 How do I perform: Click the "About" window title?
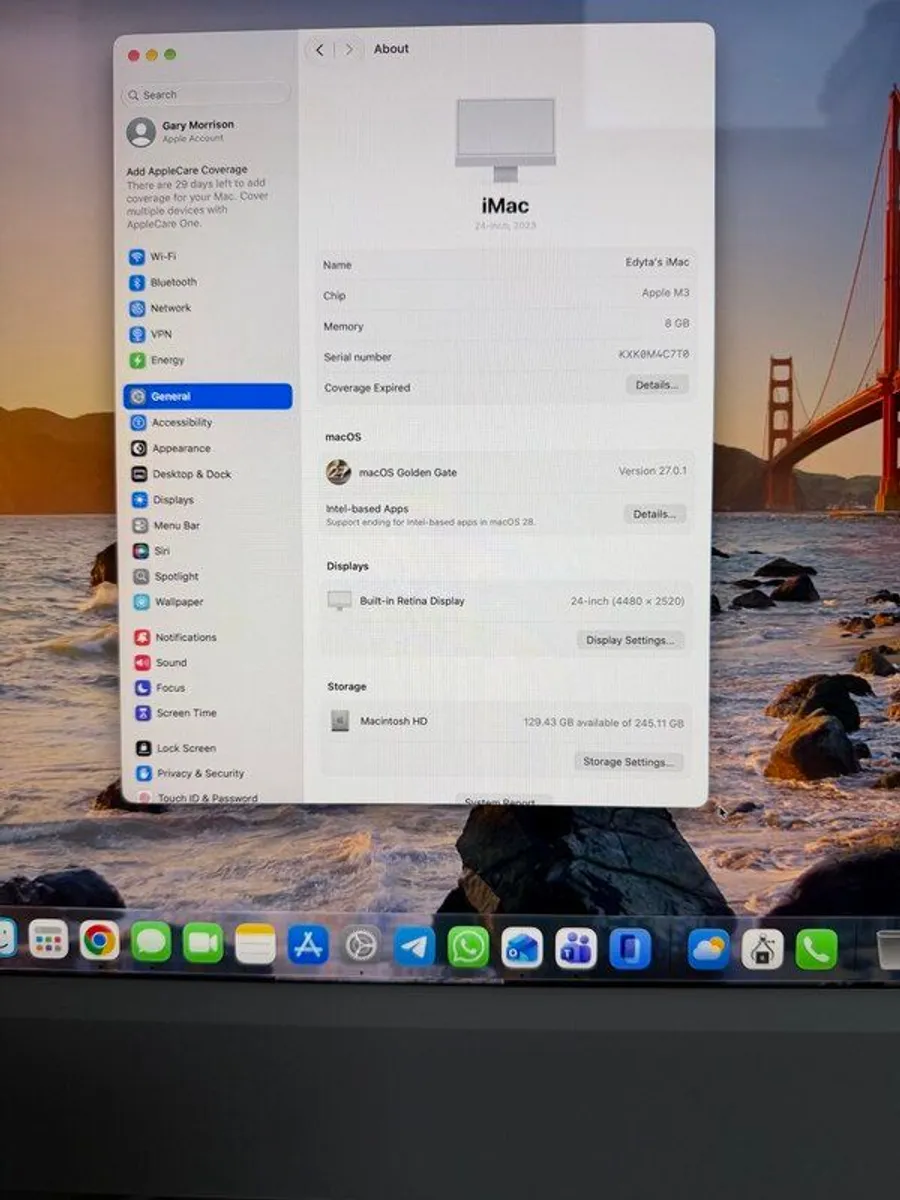pos(391,49)
